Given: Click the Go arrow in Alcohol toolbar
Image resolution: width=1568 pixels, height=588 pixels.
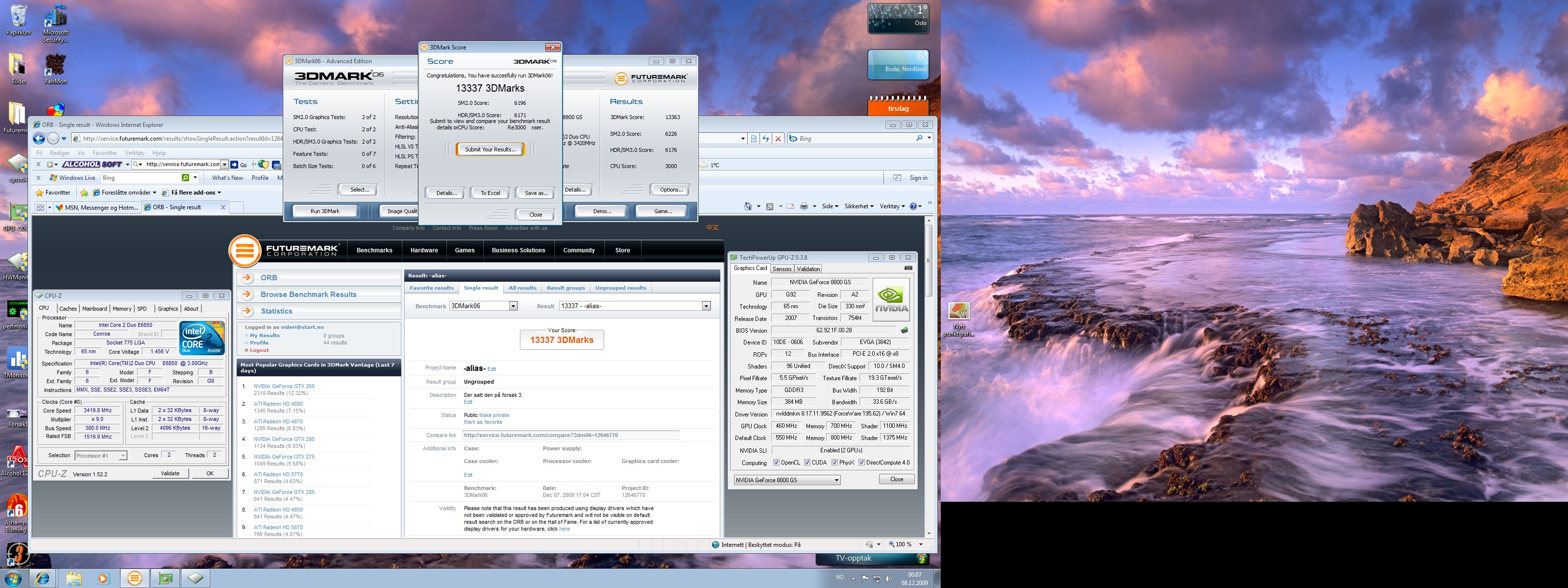Looking at the screenshot, I should click(234, 164).
